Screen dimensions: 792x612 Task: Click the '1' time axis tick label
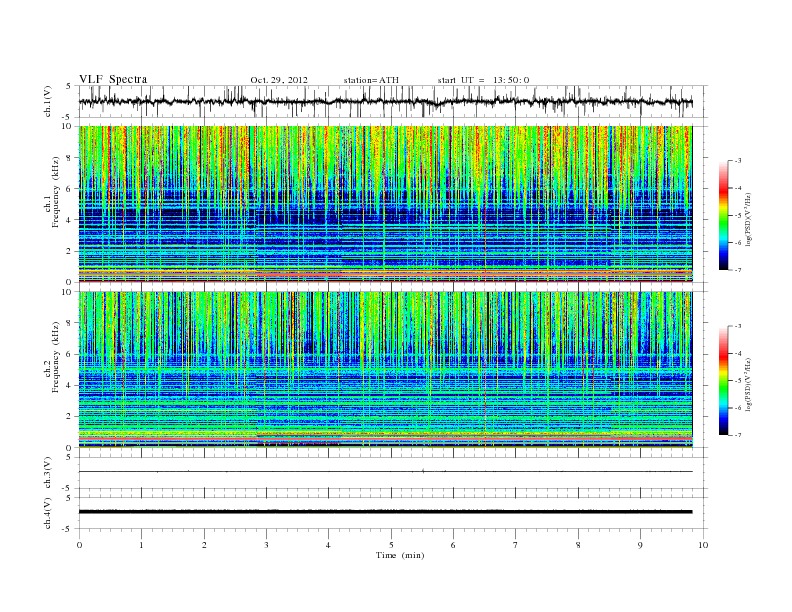141,545
